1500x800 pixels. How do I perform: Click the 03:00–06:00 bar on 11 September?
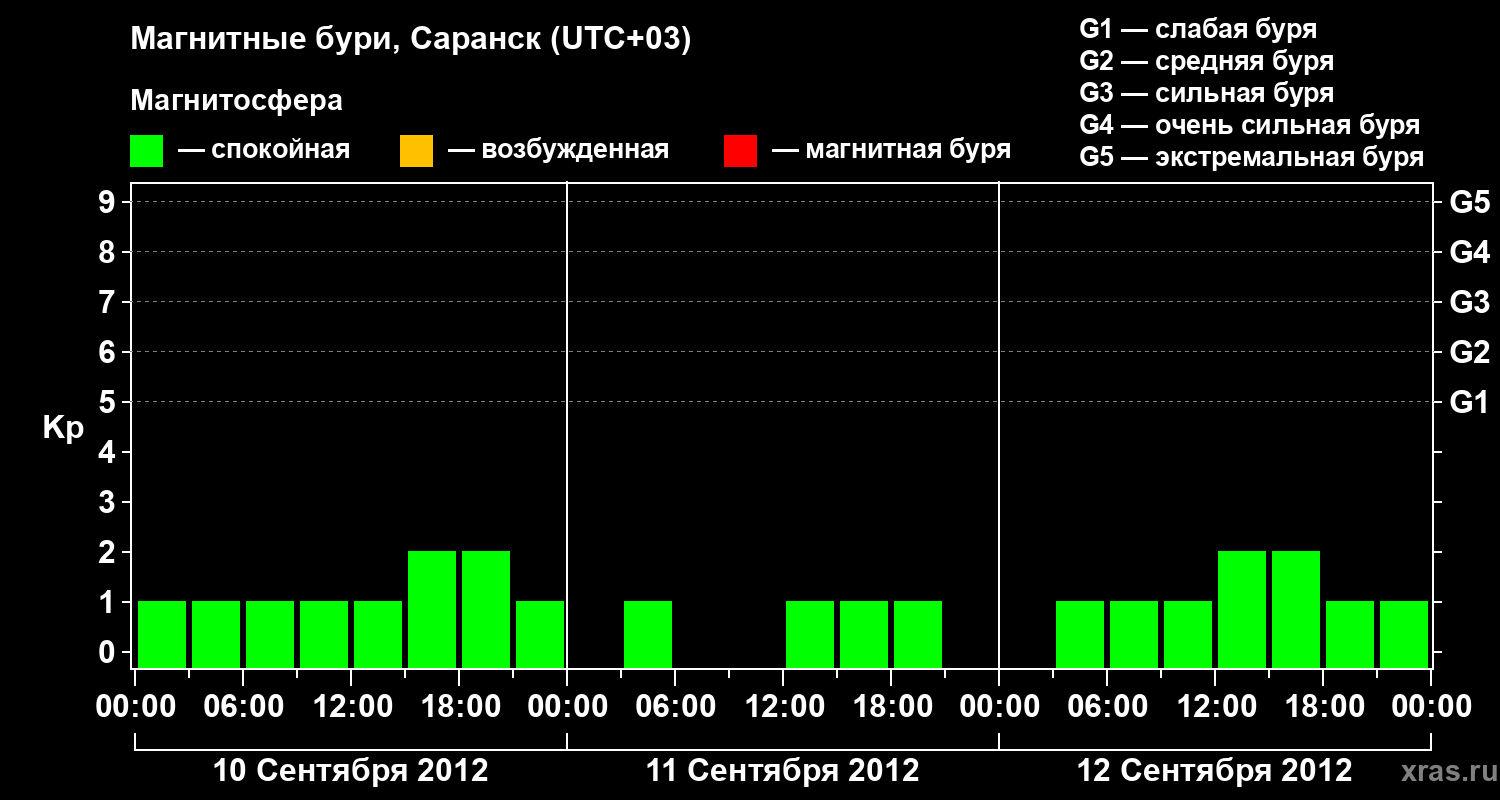coord(648,634)
